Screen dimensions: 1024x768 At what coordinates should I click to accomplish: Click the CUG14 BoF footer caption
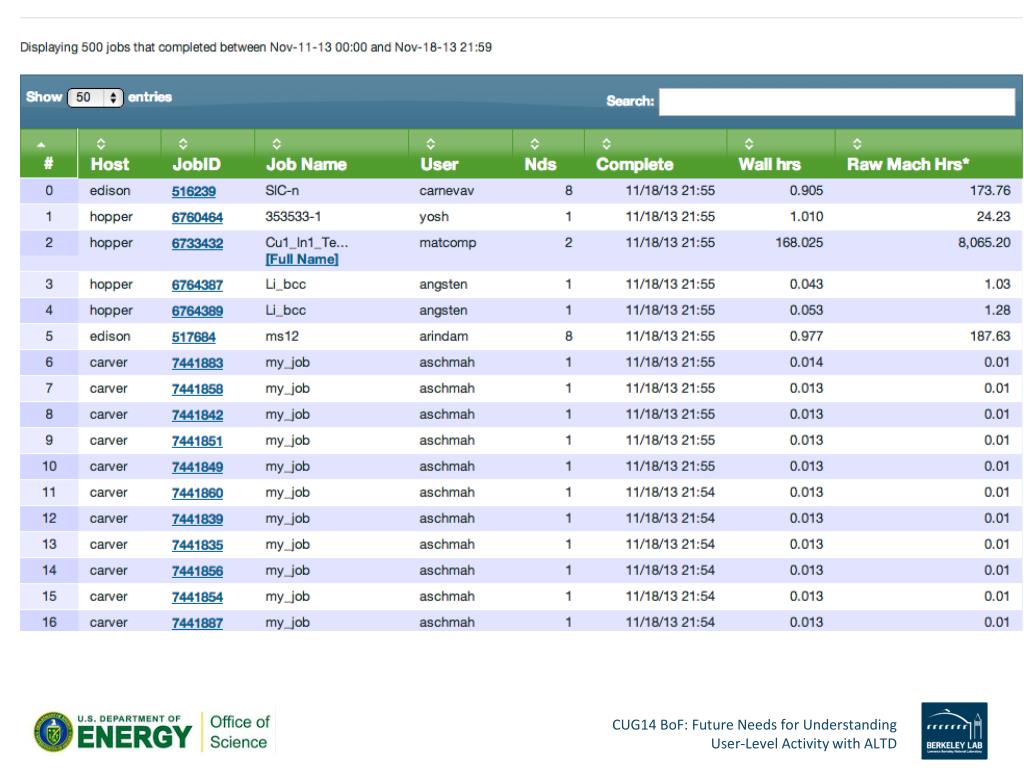coord(754,734)
